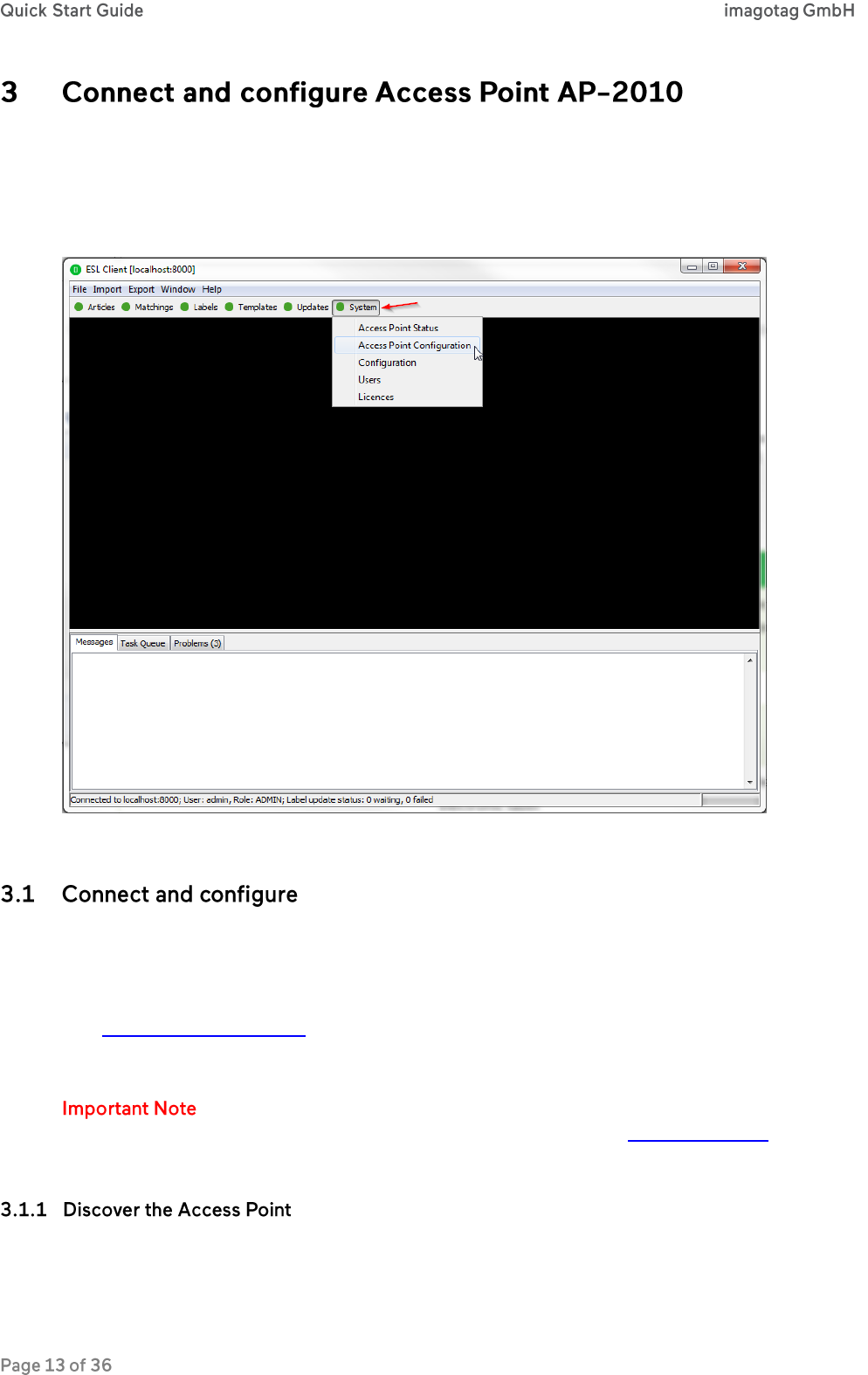The height and width of the screenshot is (1375, 868).
Task: Click the '3.1.1 Discover the Access Point' heading
Action: [x=146, y=1210]
